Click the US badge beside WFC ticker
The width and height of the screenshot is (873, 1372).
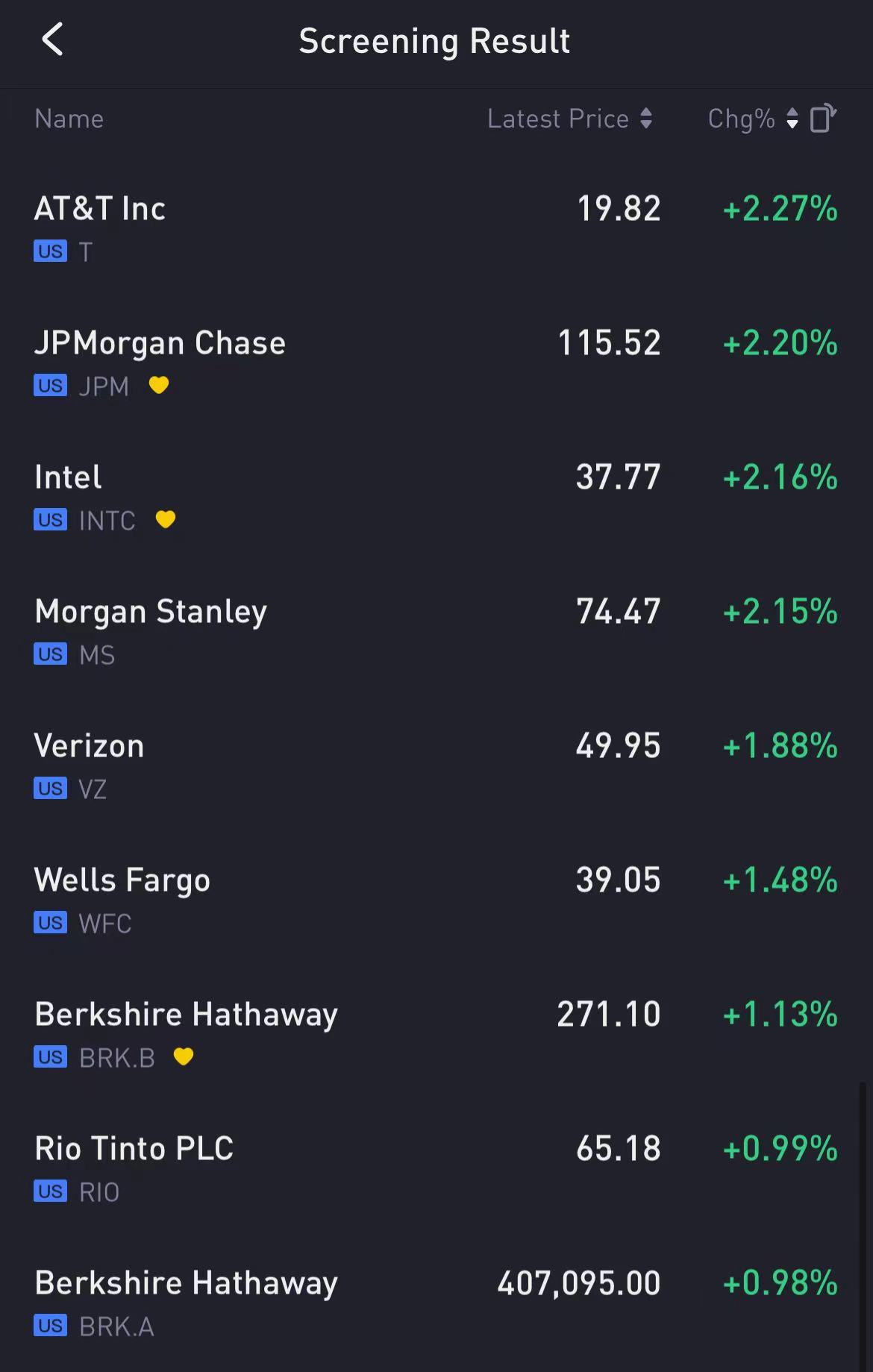(50, 923)
